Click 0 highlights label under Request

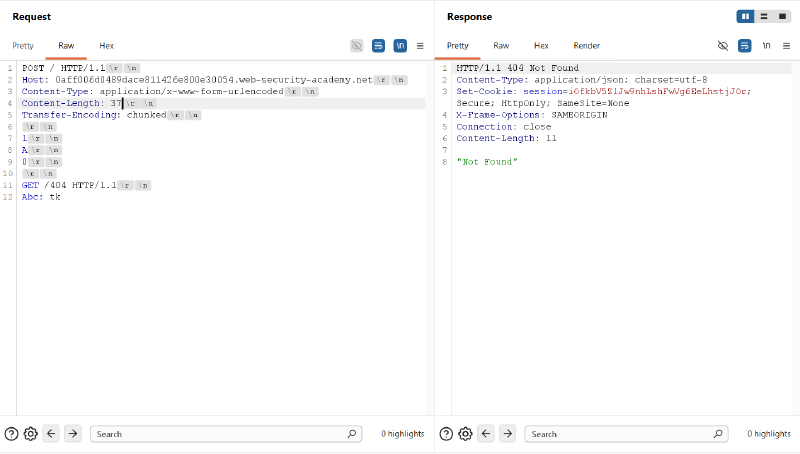tap(403, 434)
